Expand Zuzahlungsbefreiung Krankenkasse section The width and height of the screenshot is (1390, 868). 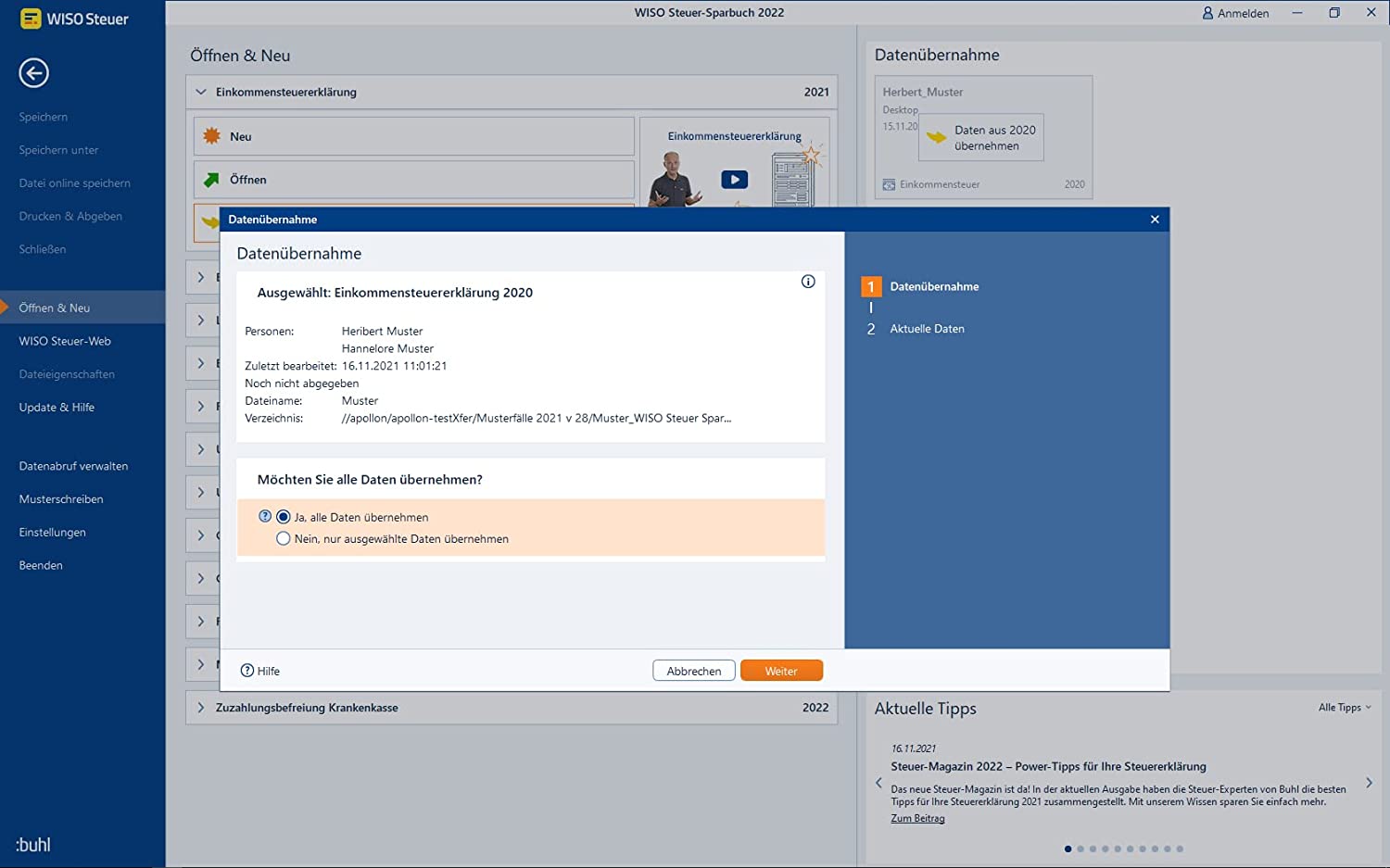(201, 708)
